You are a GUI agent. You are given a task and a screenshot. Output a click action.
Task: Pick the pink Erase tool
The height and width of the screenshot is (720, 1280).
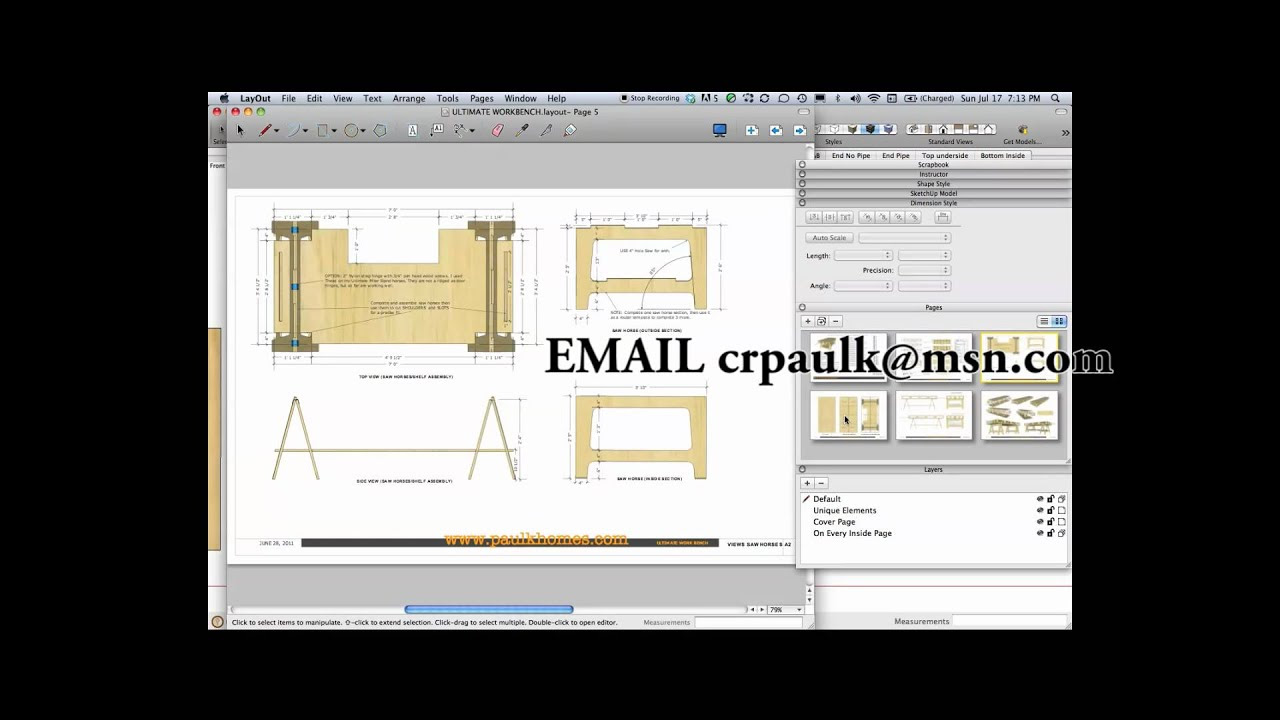(x=497, y=130)
